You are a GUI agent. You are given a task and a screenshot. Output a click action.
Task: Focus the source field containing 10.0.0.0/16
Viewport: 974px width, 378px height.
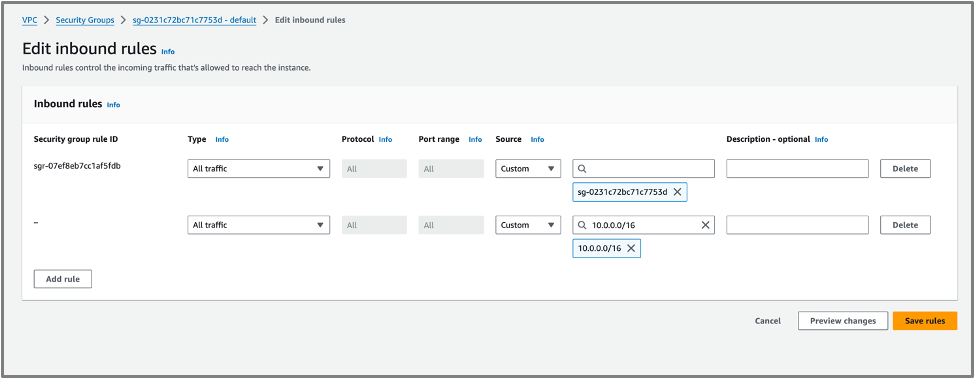(x=644, y=225)
